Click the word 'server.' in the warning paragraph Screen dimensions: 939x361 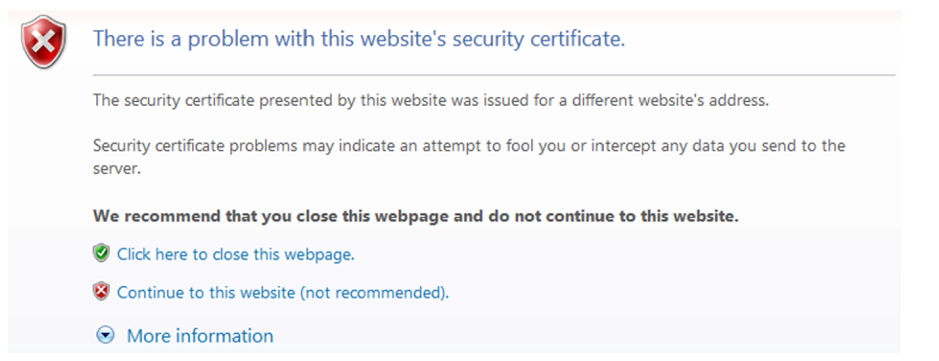pyautogui.click(x=117, y=169)
